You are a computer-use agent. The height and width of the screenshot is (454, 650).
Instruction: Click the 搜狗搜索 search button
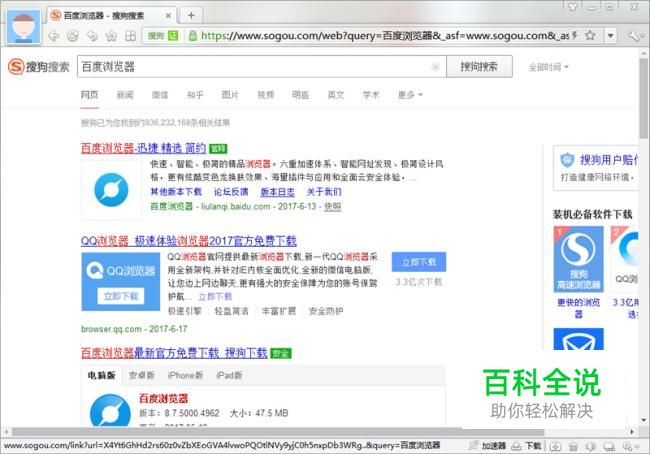(x=479, y=66)
